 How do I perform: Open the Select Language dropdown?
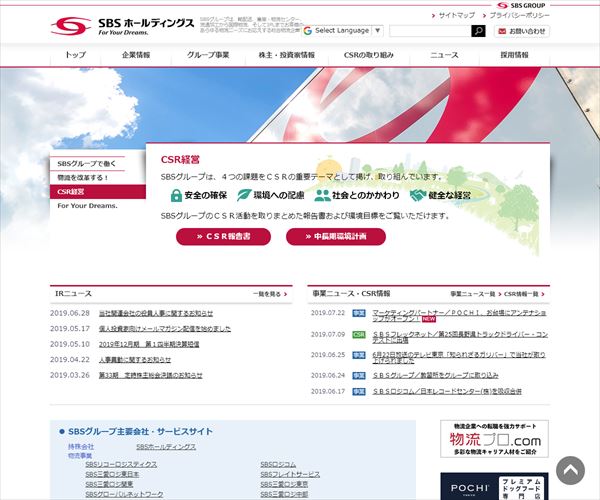point(342,31)
